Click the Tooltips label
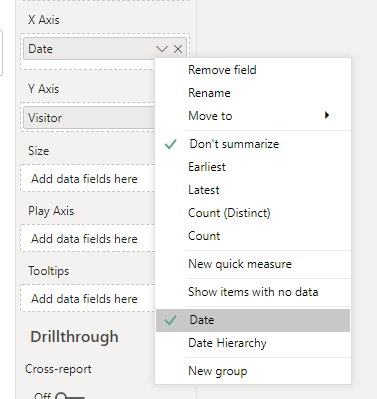Screen dimensions: 377x399 [49, 271]
